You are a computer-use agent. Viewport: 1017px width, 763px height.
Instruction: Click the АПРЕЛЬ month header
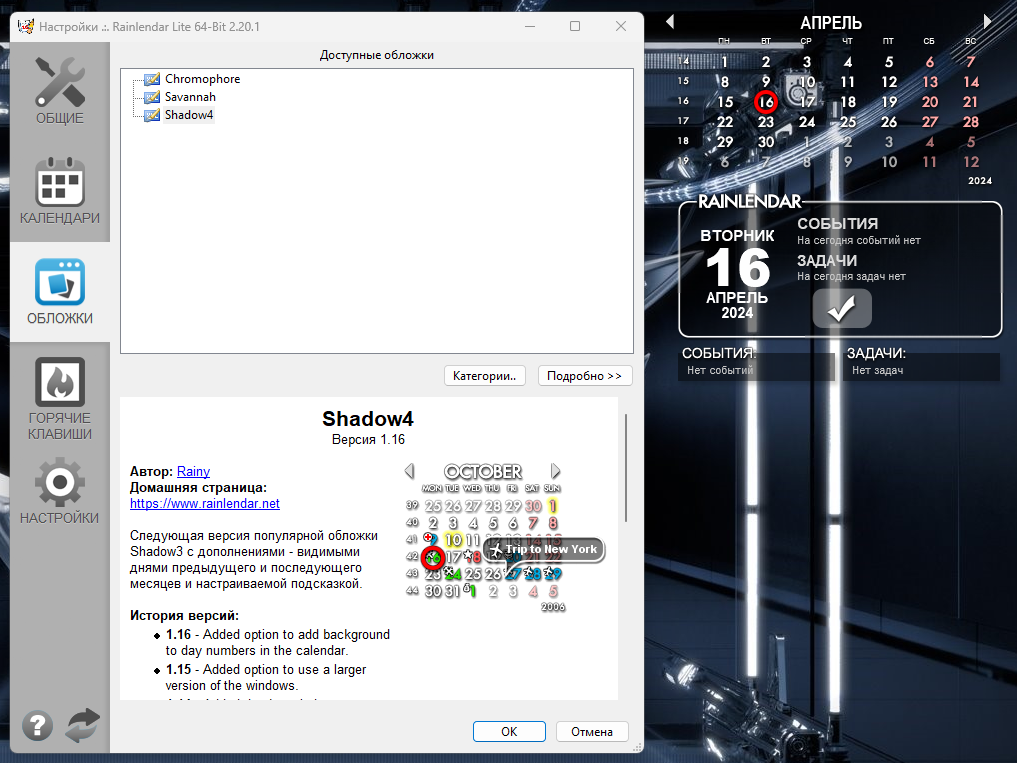coord(831,23)
